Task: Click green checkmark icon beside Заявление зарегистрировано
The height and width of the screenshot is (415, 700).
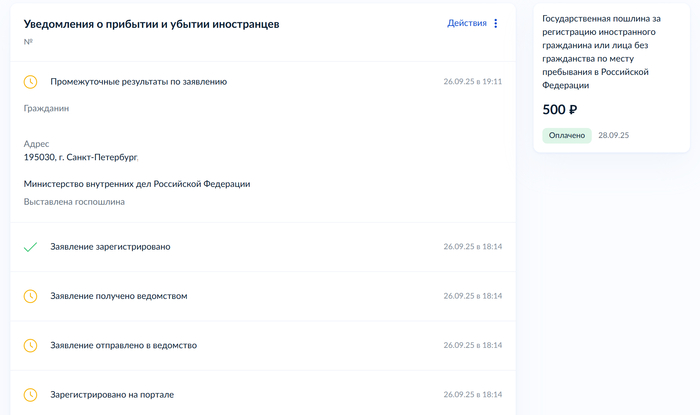Action: point(30,247)
